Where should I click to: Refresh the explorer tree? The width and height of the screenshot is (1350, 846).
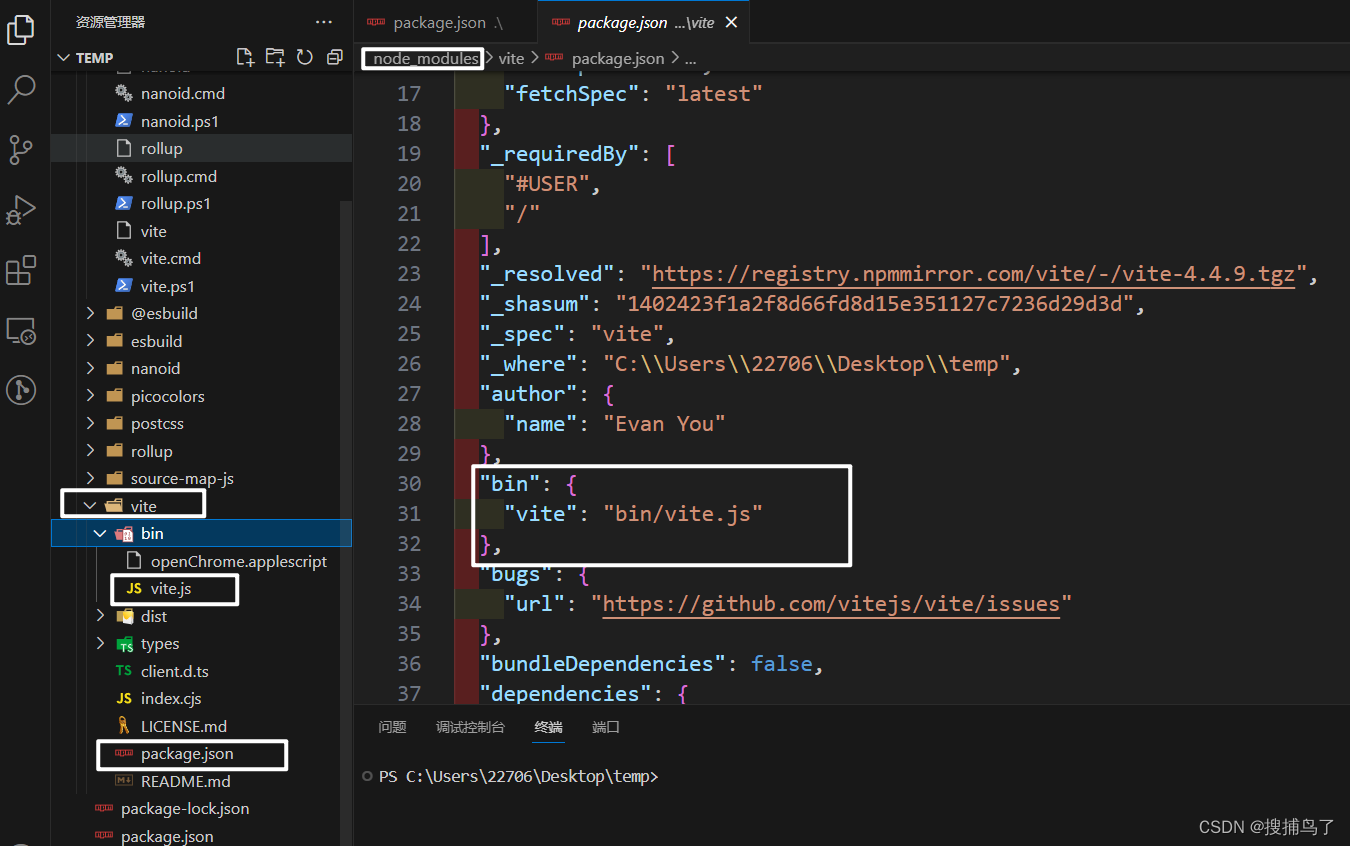tap(305, 57)
